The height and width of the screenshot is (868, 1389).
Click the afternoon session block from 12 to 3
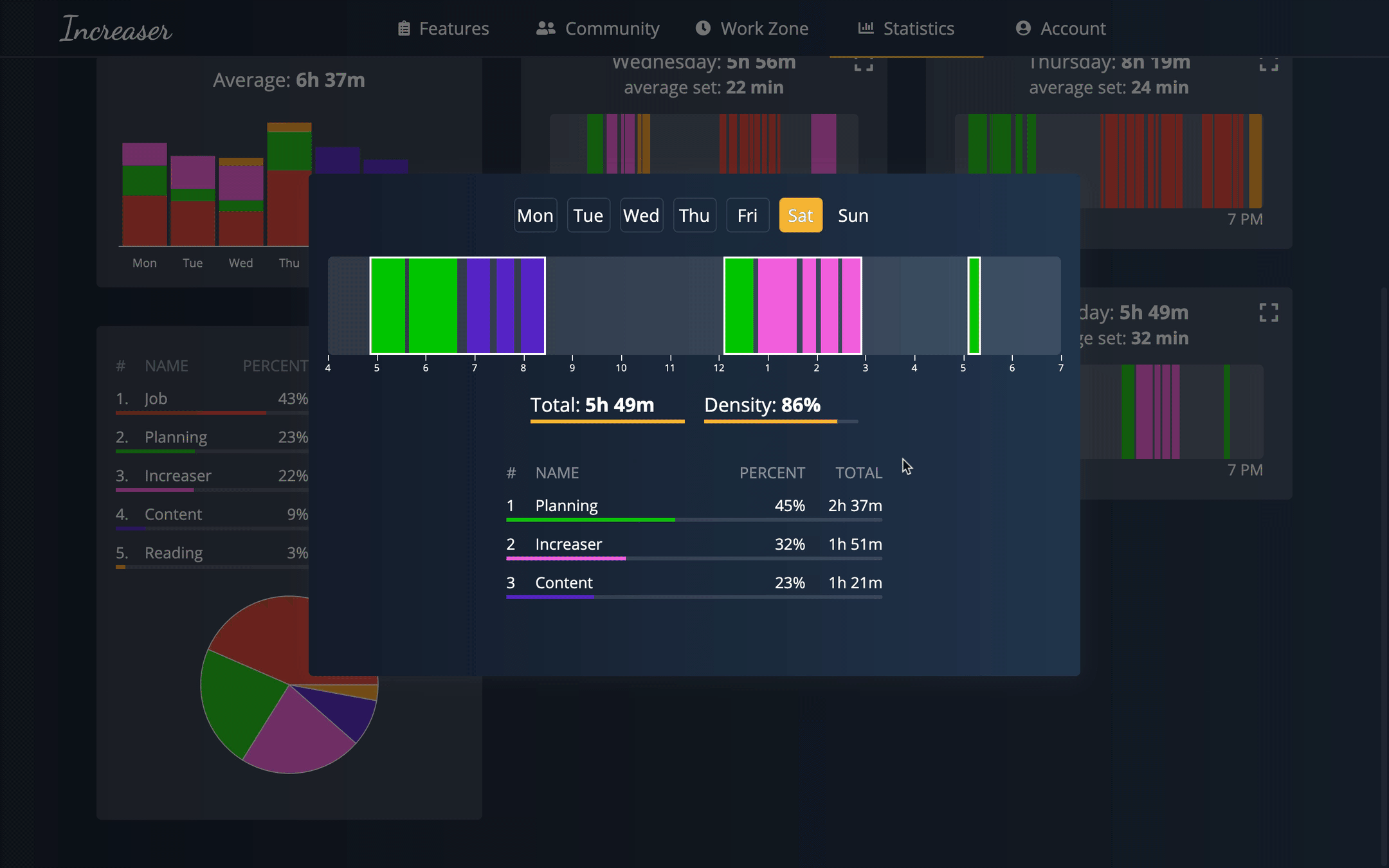(x=793, y=305)
